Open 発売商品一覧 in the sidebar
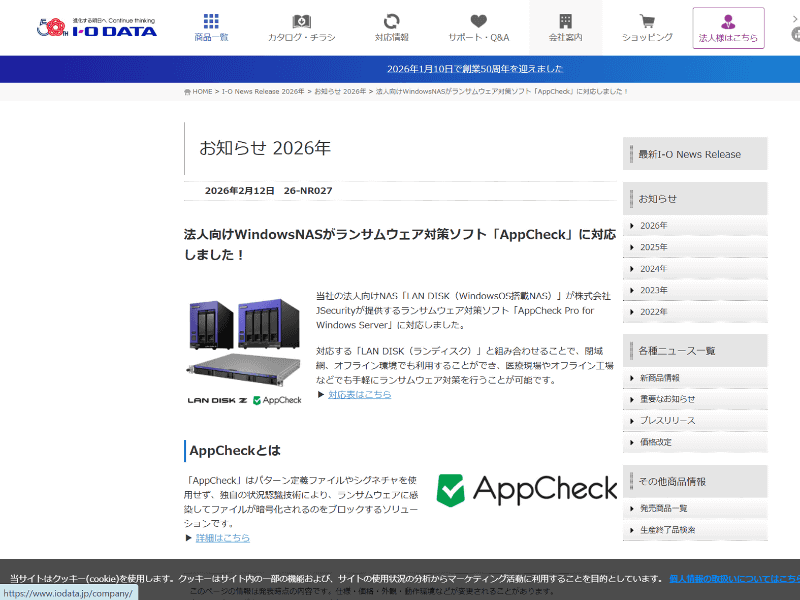The height and width of the screenshot is (600, 800). tap(695, 508)
